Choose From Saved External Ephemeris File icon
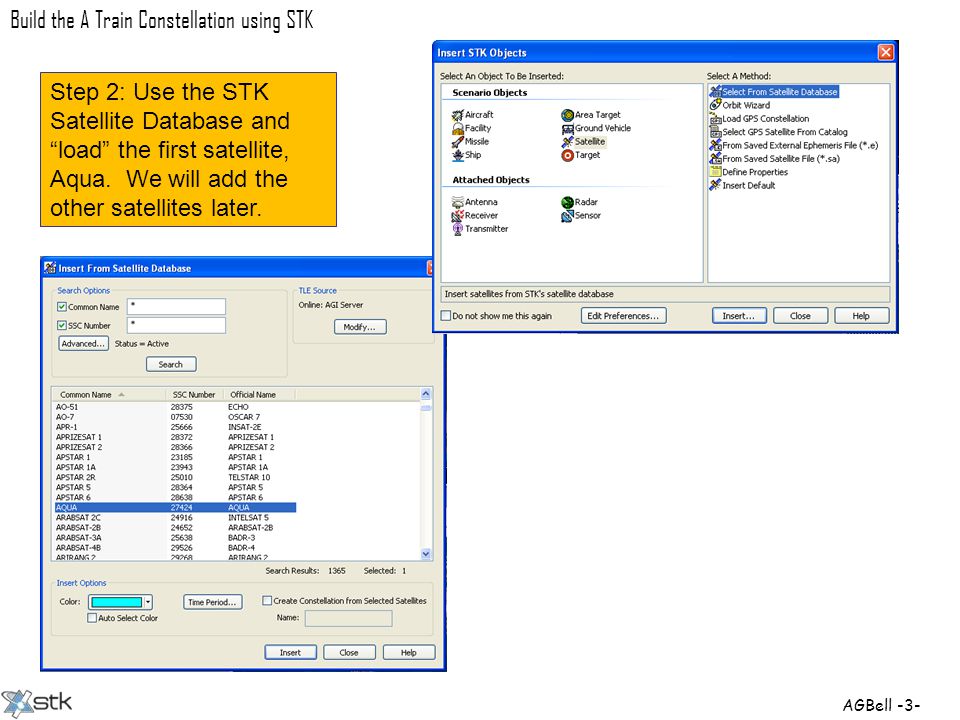960x720 pixels. (x=715, y=146)
